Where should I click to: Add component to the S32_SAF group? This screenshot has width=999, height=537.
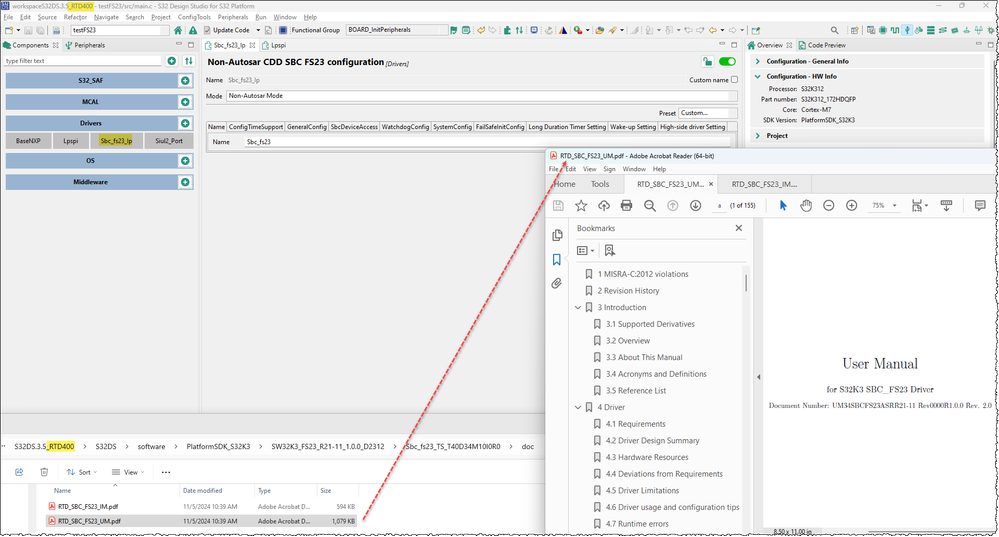click(185, 81)
